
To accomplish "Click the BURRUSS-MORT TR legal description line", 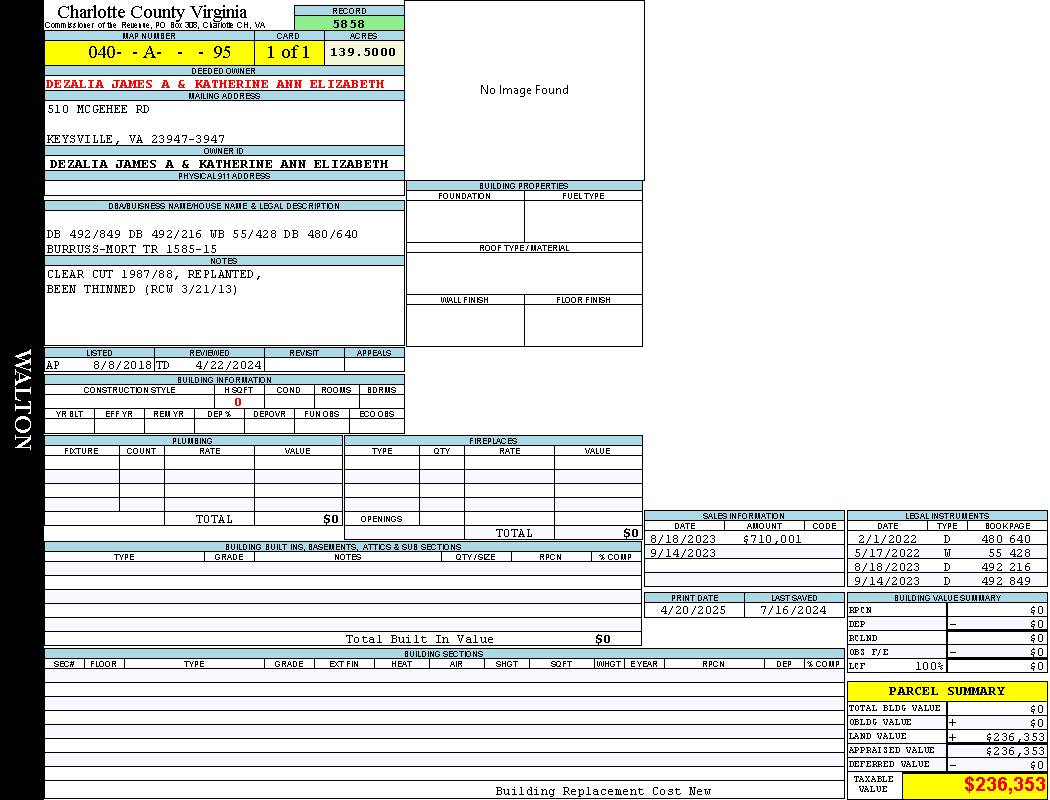I will coord(132,248).
